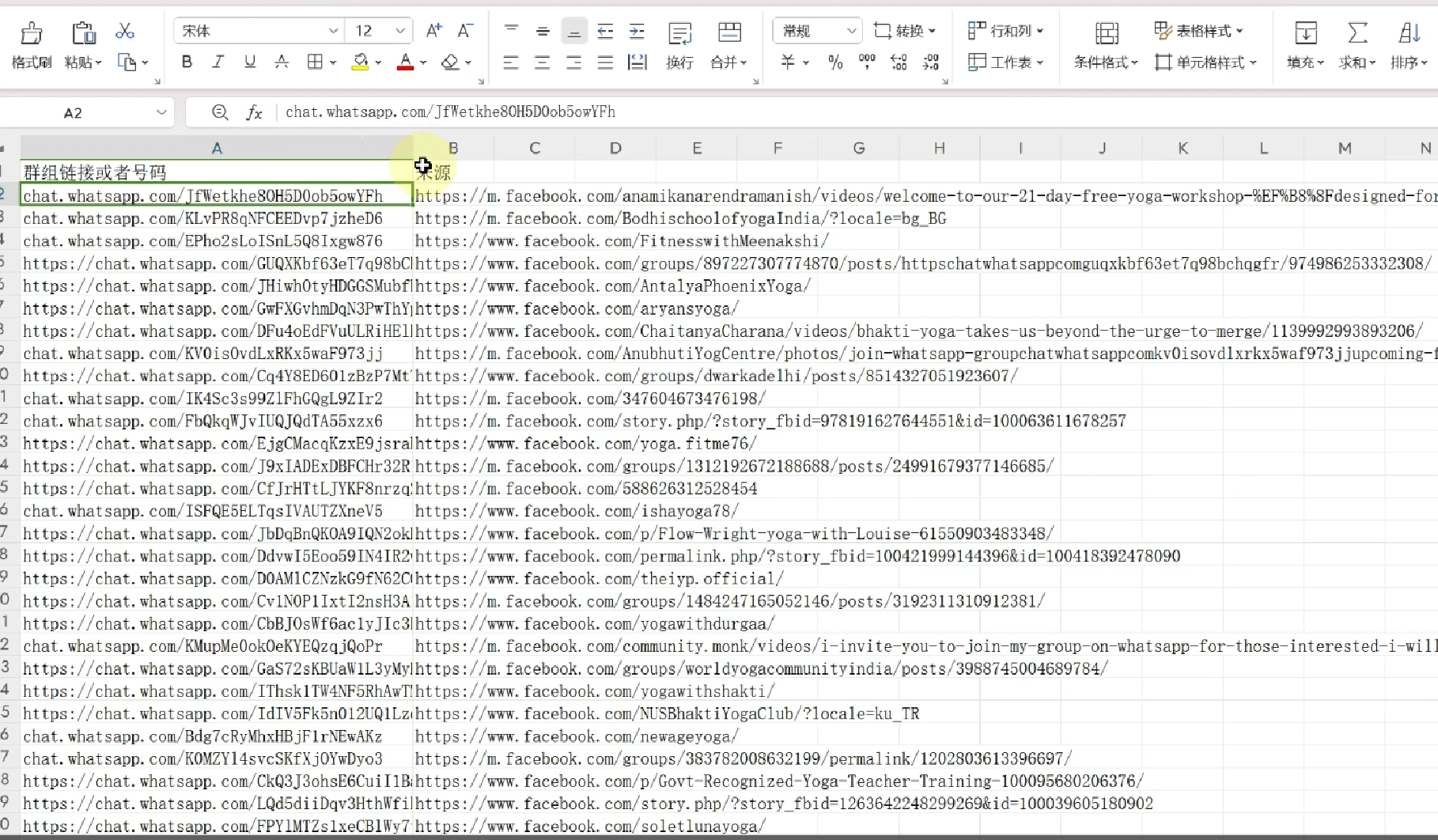Select column D header
Screen dimensions: 1438x840
pos(615,148)
